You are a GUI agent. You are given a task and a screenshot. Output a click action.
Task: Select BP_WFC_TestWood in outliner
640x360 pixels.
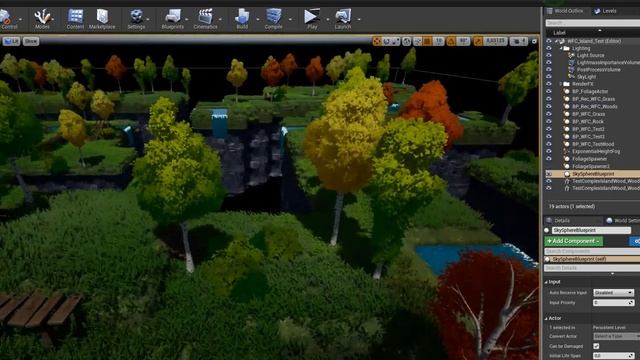593,144
